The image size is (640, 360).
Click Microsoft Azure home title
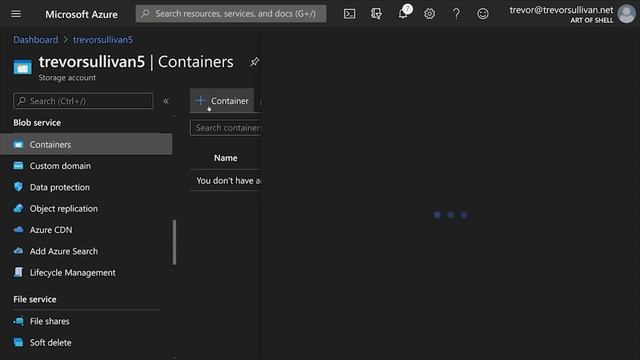tap(81, 14)
